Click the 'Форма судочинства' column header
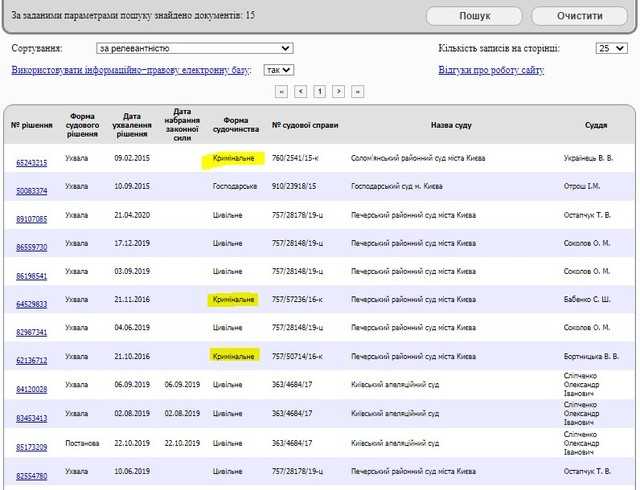The image size is (640, 490). 235,126
